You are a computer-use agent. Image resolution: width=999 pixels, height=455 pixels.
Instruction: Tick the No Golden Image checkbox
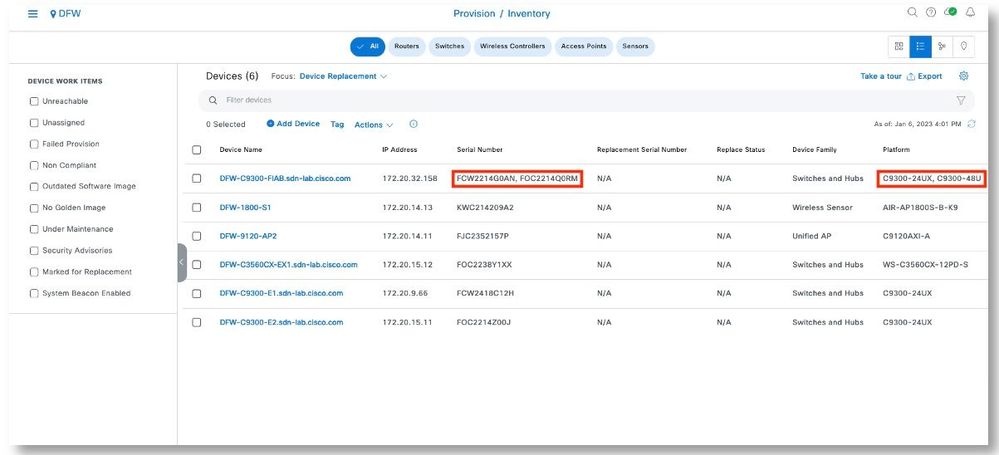(34, 208)
